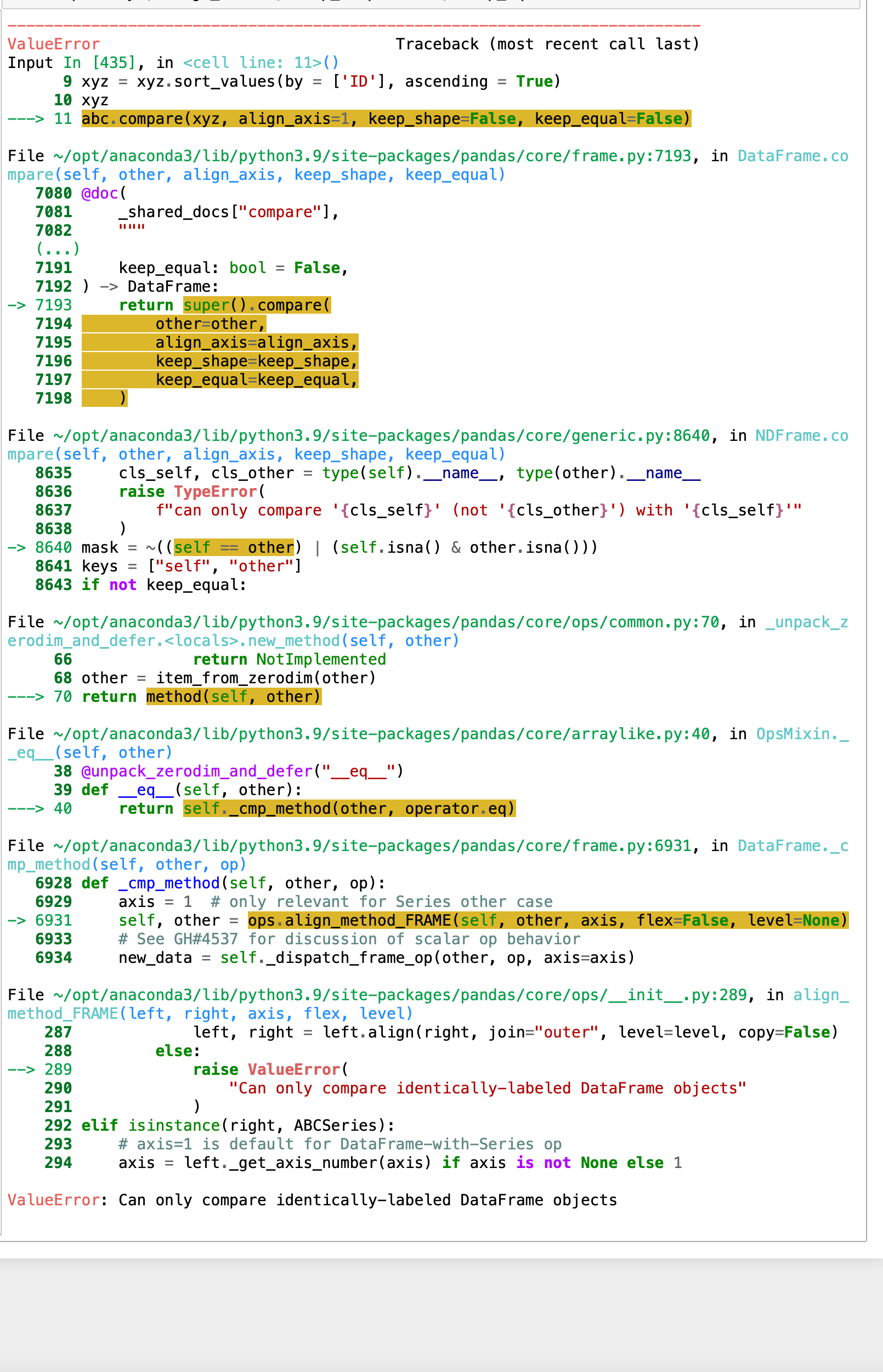
Task: Click 'def __eq__(self, other):' line 39
Action: (191, 790)
